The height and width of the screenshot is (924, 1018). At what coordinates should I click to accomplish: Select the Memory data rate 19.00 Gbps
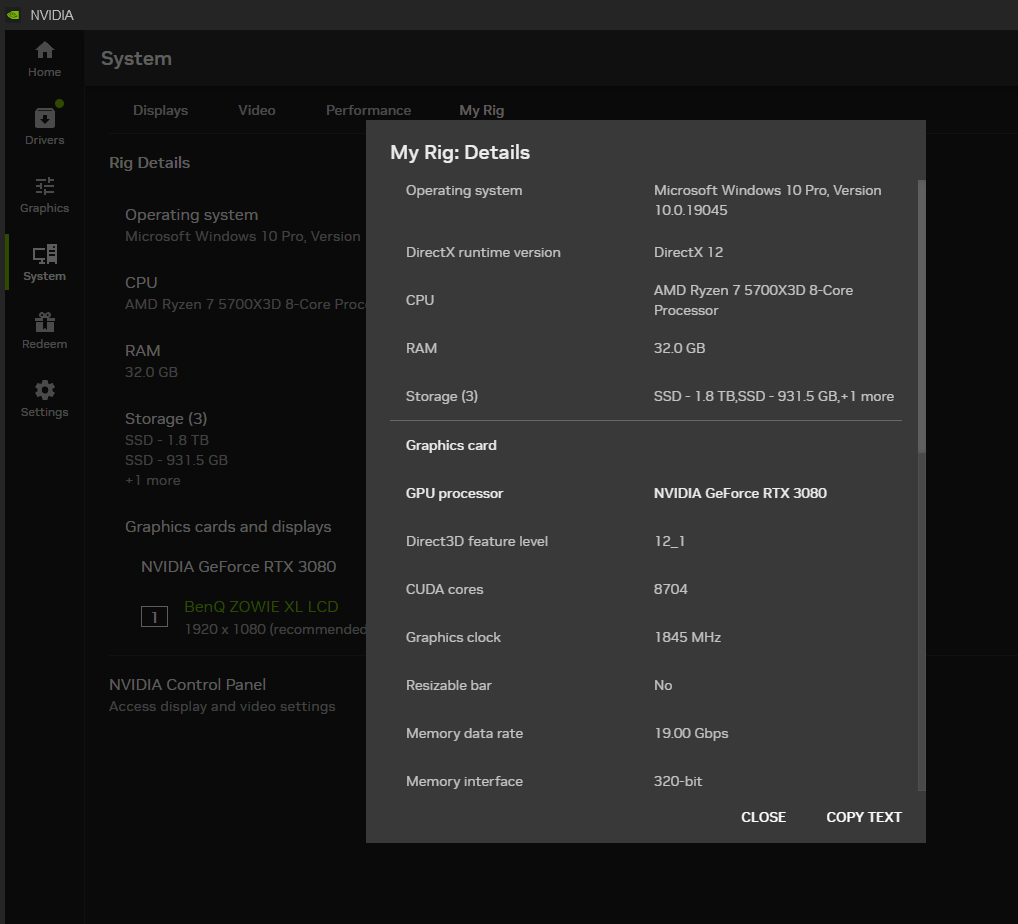click(x=691, y=734)
